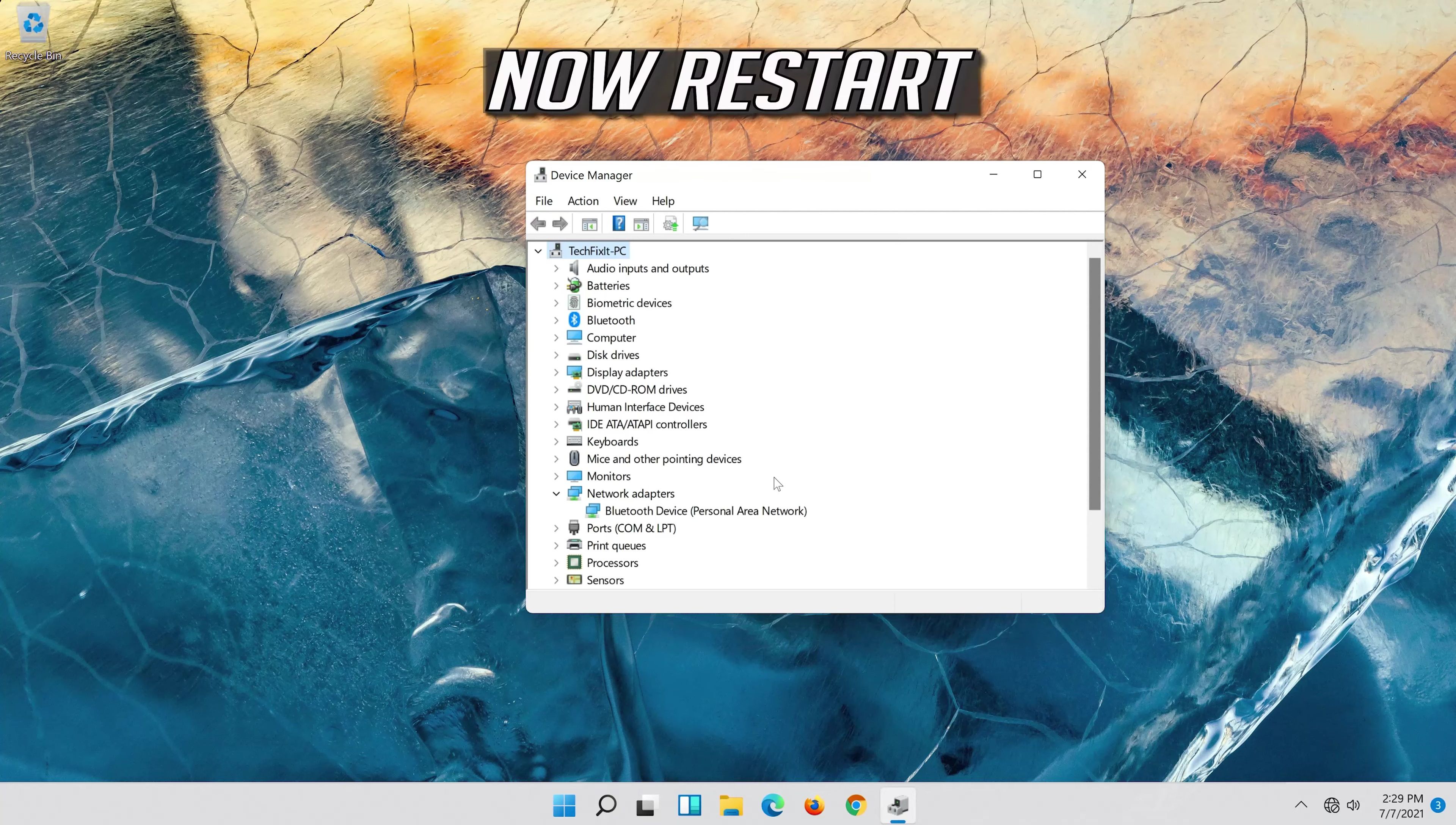
Task: Click Update device driver toolbar icon
Action: point(671,224)
